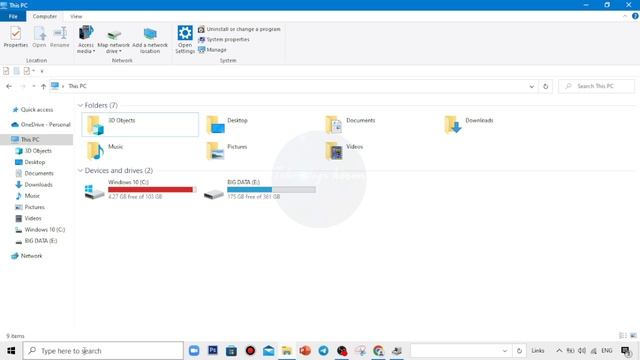Open PowerPoint from the taskbar
Viewport: 640px width, 360px height.
pos(305,351)
